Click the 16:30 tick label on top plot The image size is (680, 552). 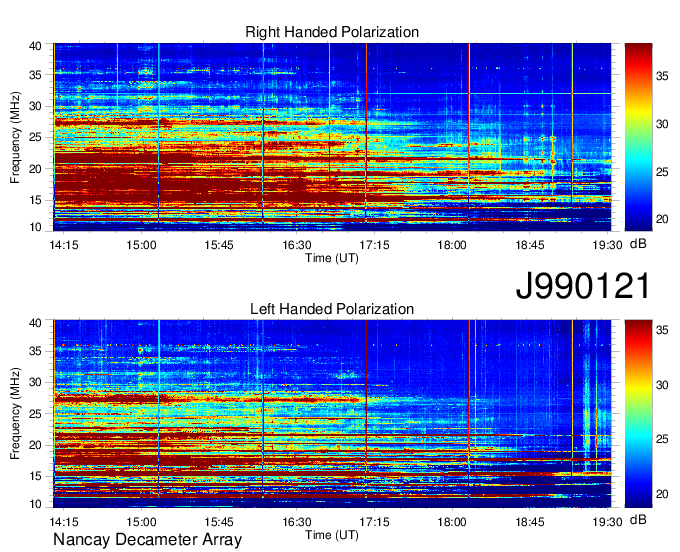pos(297,245)
